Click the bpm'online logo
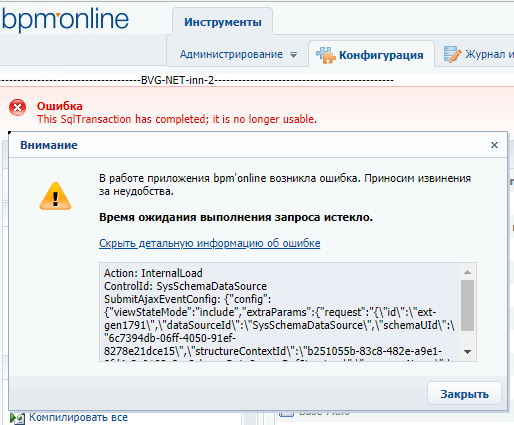514x425 pixels. click(65, 20)
